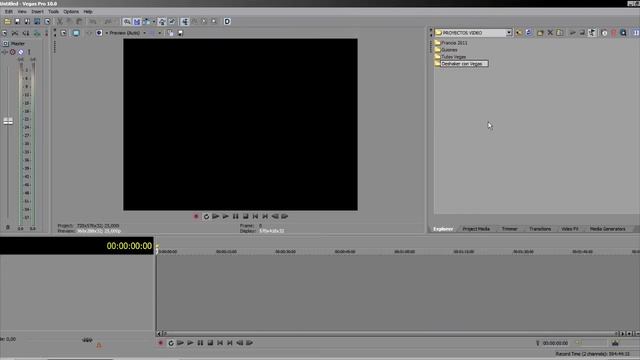
Task: Copy preview snapshot to clipboard
Action: (x=170, y=33)
